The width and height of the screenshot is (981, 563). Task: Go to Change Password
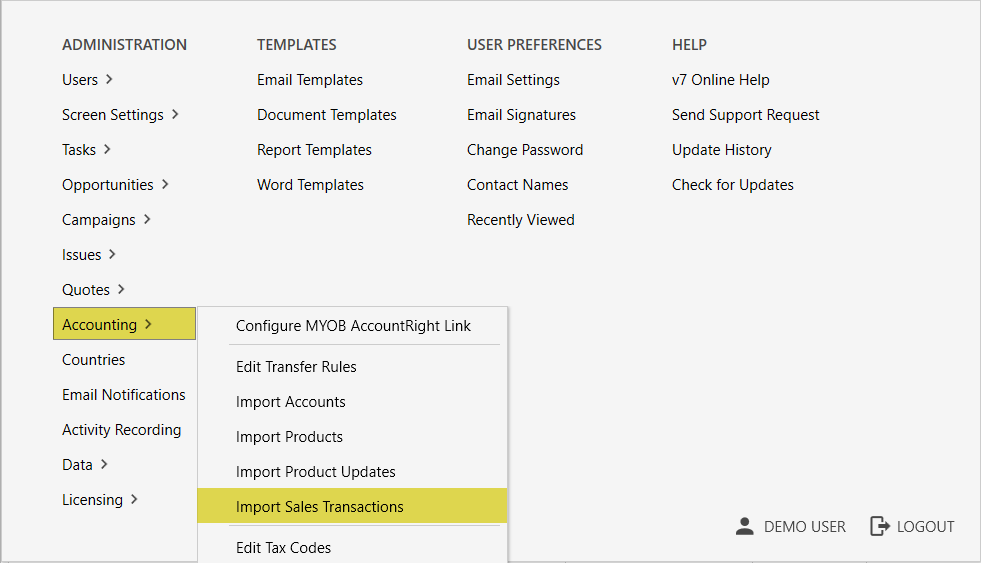click(x=524, y=150)
